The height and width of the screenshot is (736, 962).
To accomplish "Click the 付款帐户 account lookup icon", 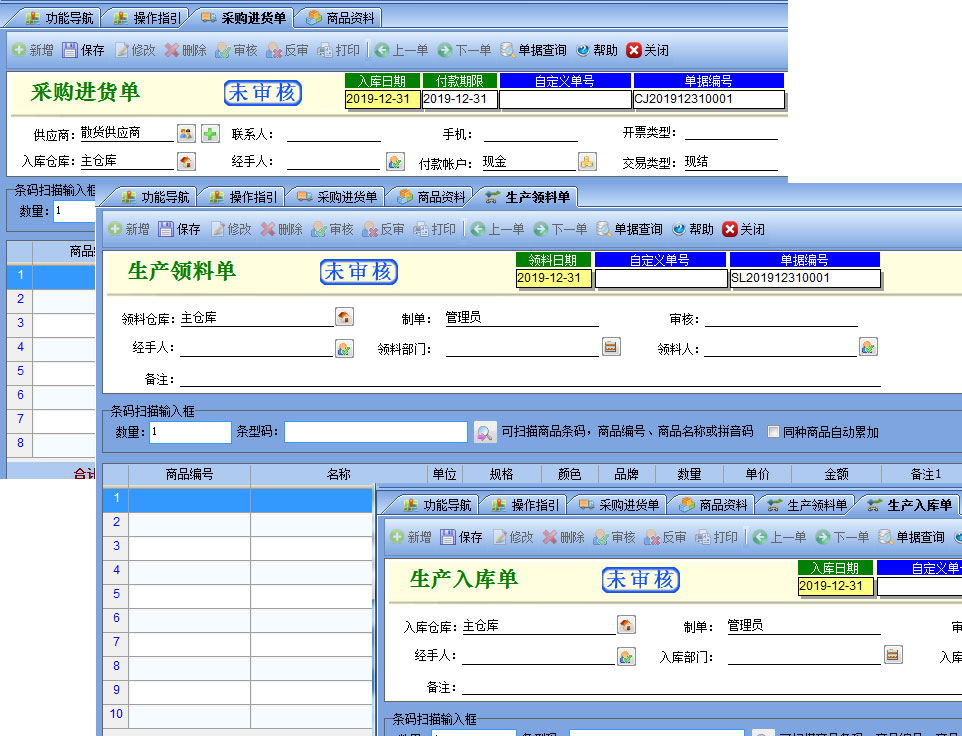I will [x=587, y=161].
